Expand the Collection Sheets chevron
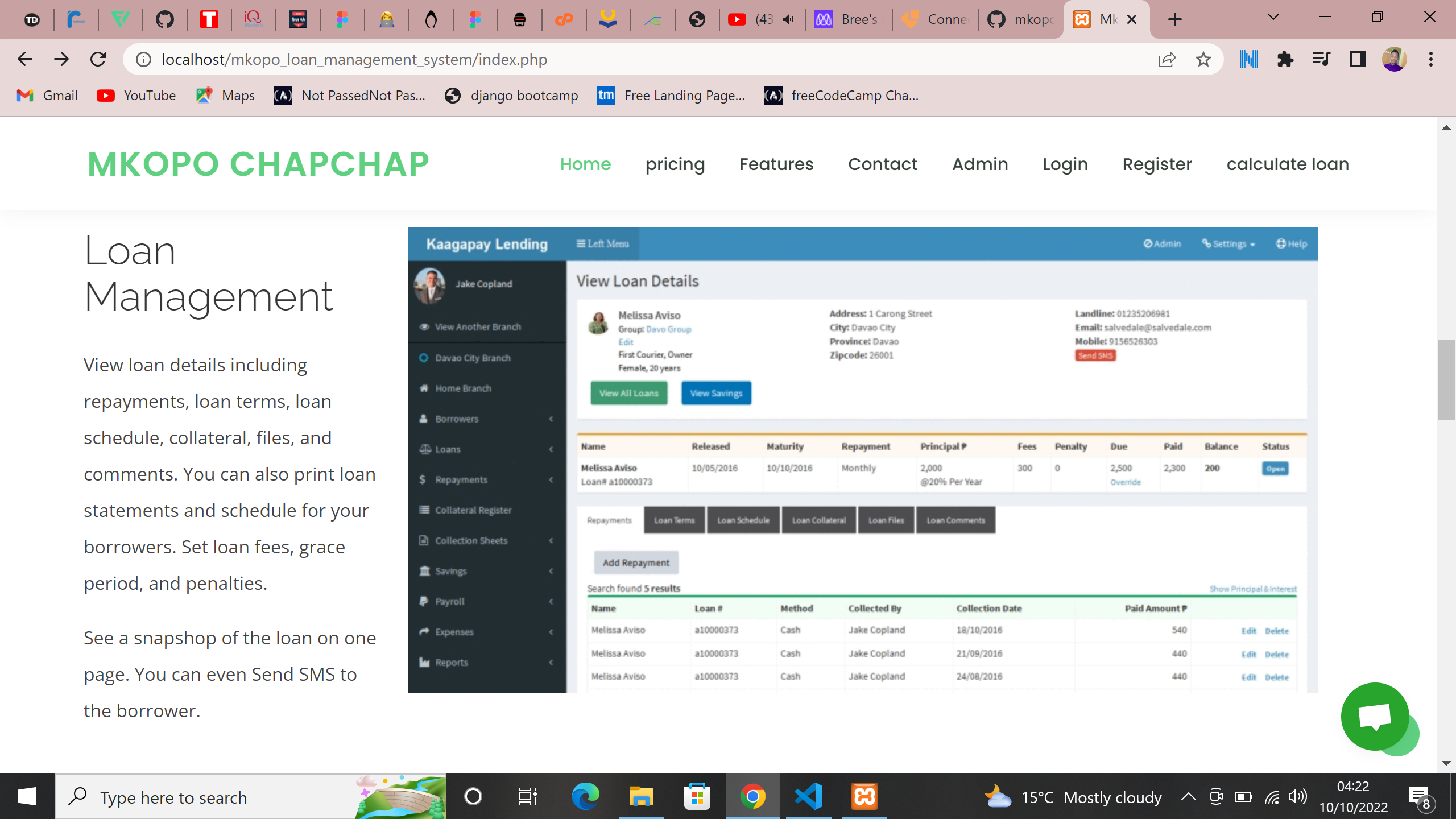1456x819 pixels. [x=551, y=540]
